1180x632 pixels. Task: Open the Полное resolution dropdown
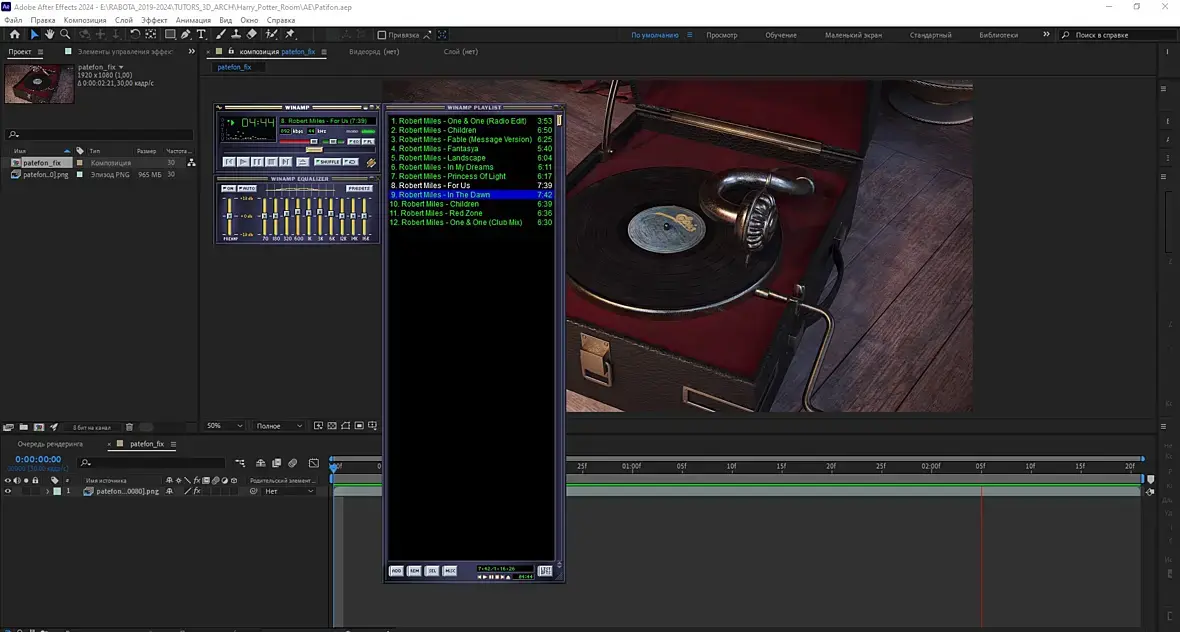click(280, 426)
